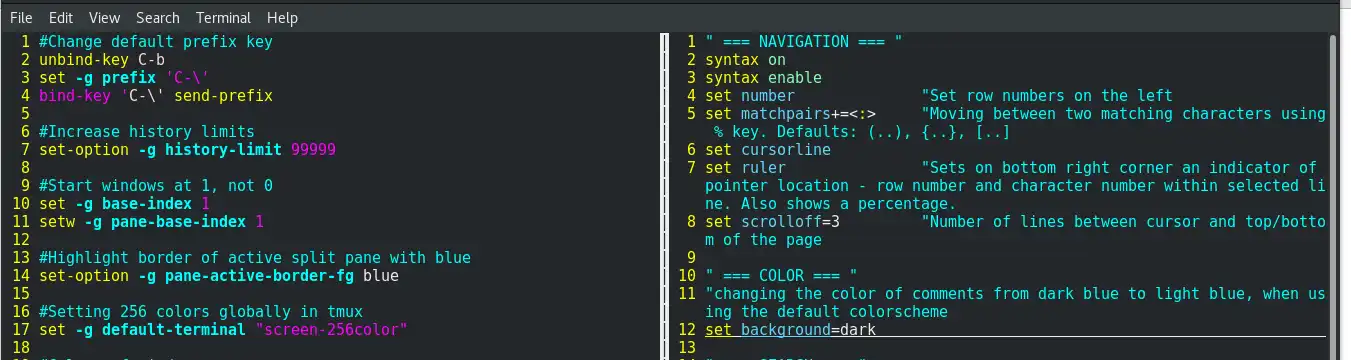This screenshot has width=1351, height=360.
Task: Open the Edit menu
Action: 61,18
